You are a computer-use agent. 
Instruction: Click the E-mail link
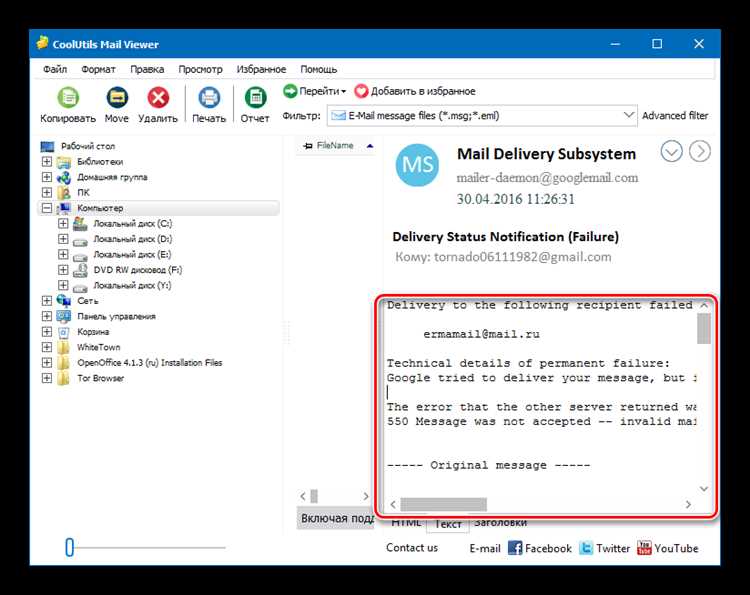[485, 549]
